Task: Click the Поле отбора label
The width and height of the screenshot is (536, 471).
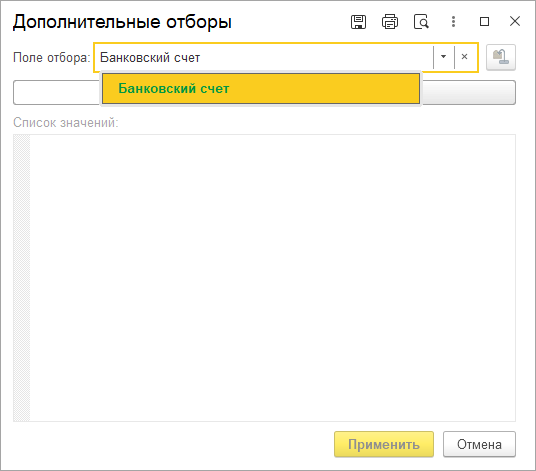Action: pyautogui.click(x=51, y=57)
